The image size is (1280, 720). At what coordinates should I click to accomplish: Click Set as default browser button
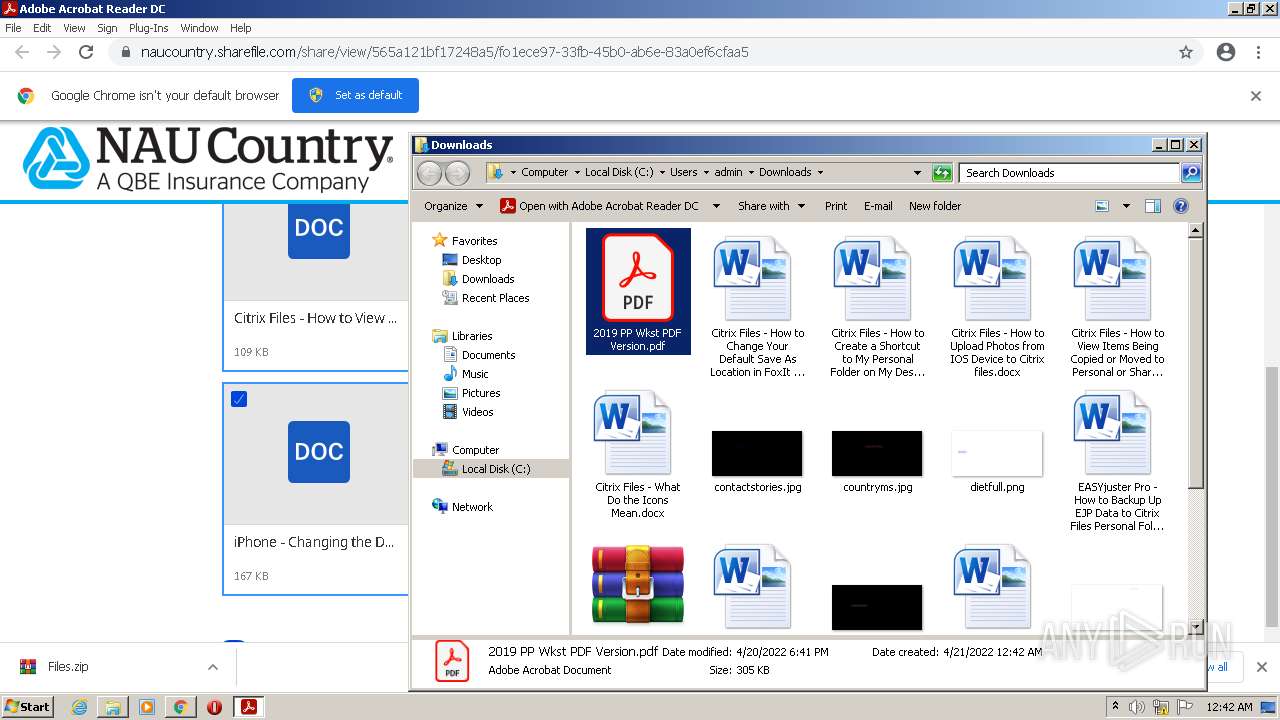click(x=355, y=95)
